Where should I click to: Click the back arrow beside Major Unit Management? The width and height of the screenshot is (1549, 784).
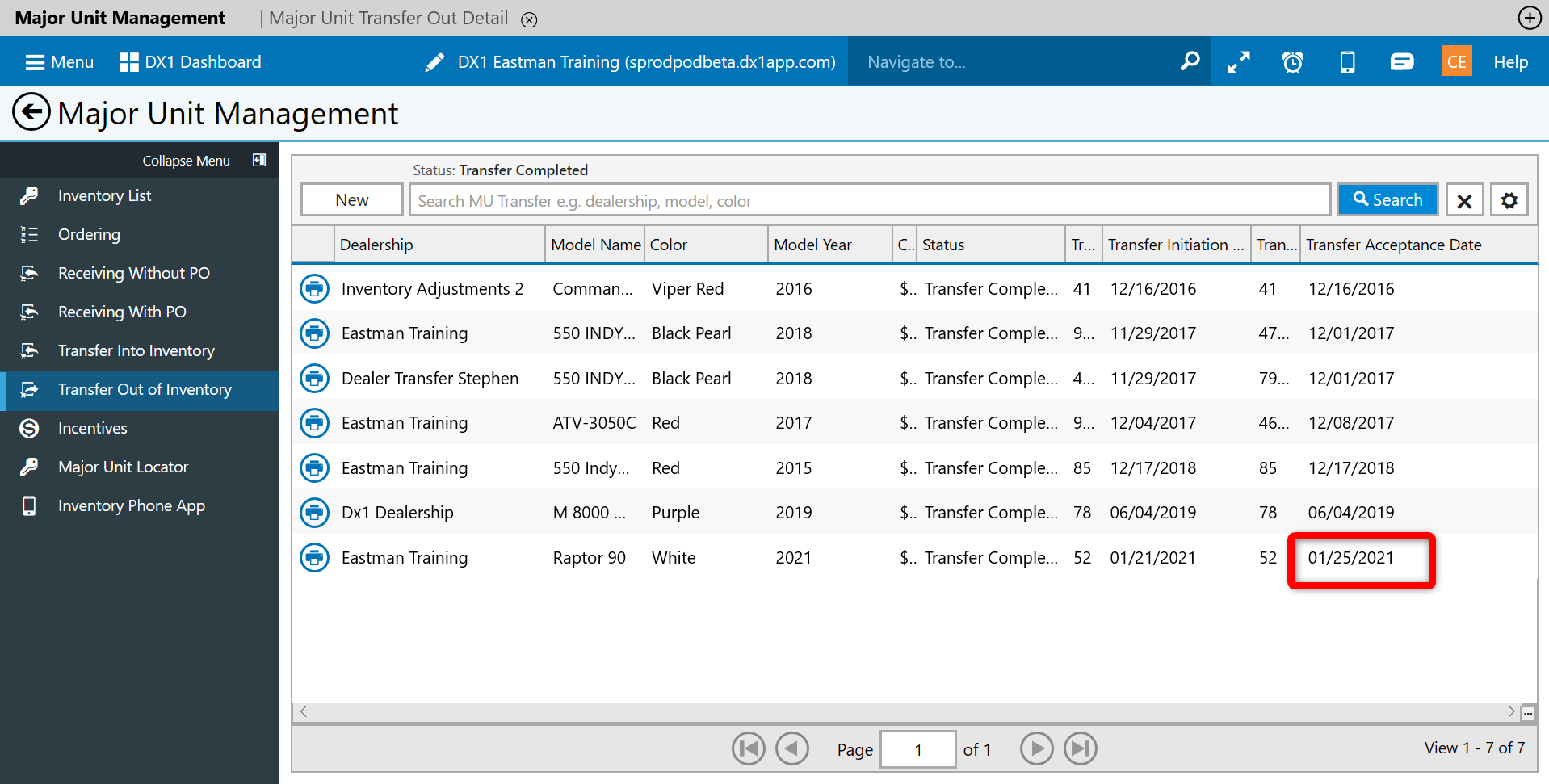click(x=31, y=112)
